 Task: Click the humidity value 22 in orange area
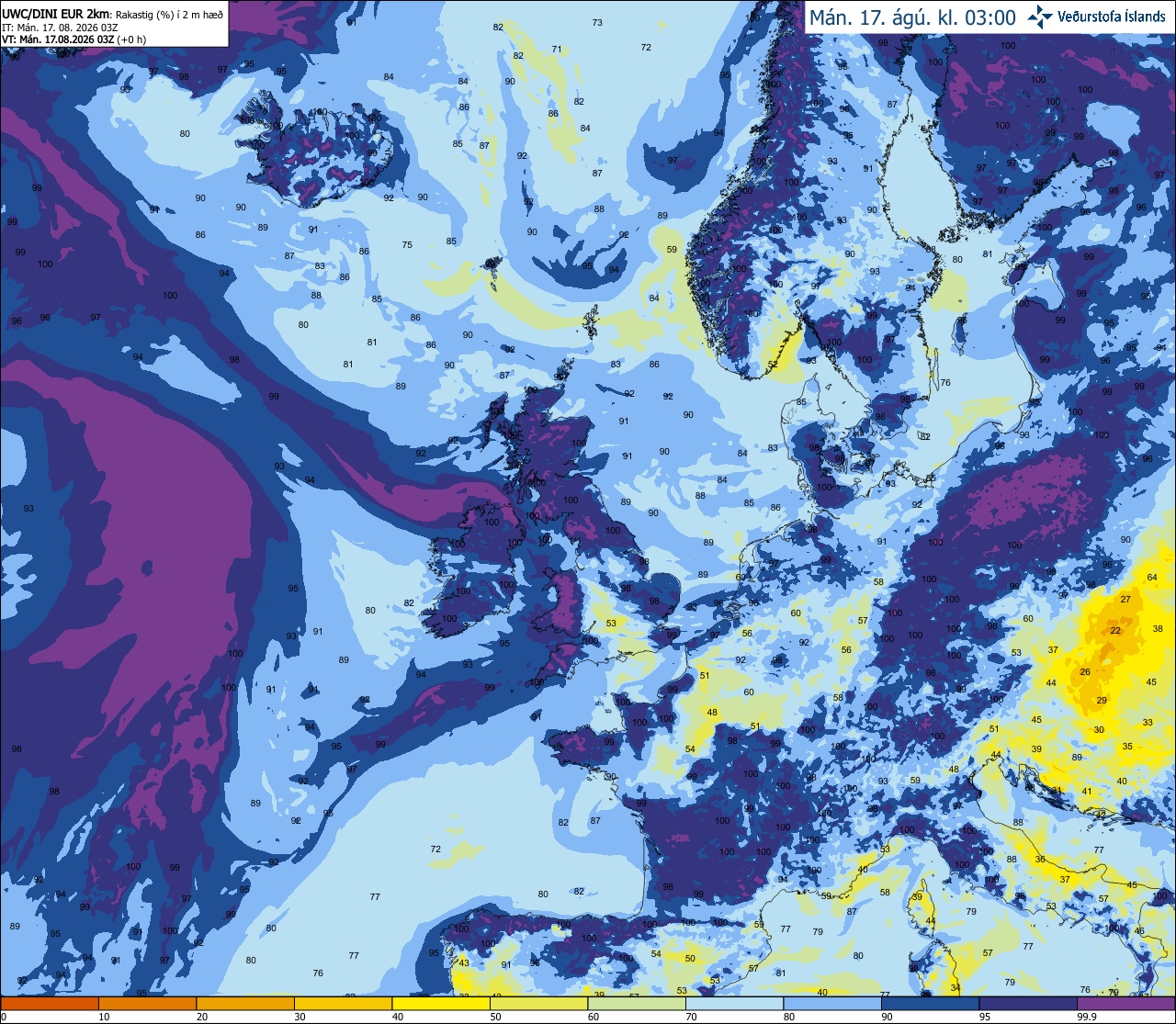pyautogui.click(x=1115, y=631)
